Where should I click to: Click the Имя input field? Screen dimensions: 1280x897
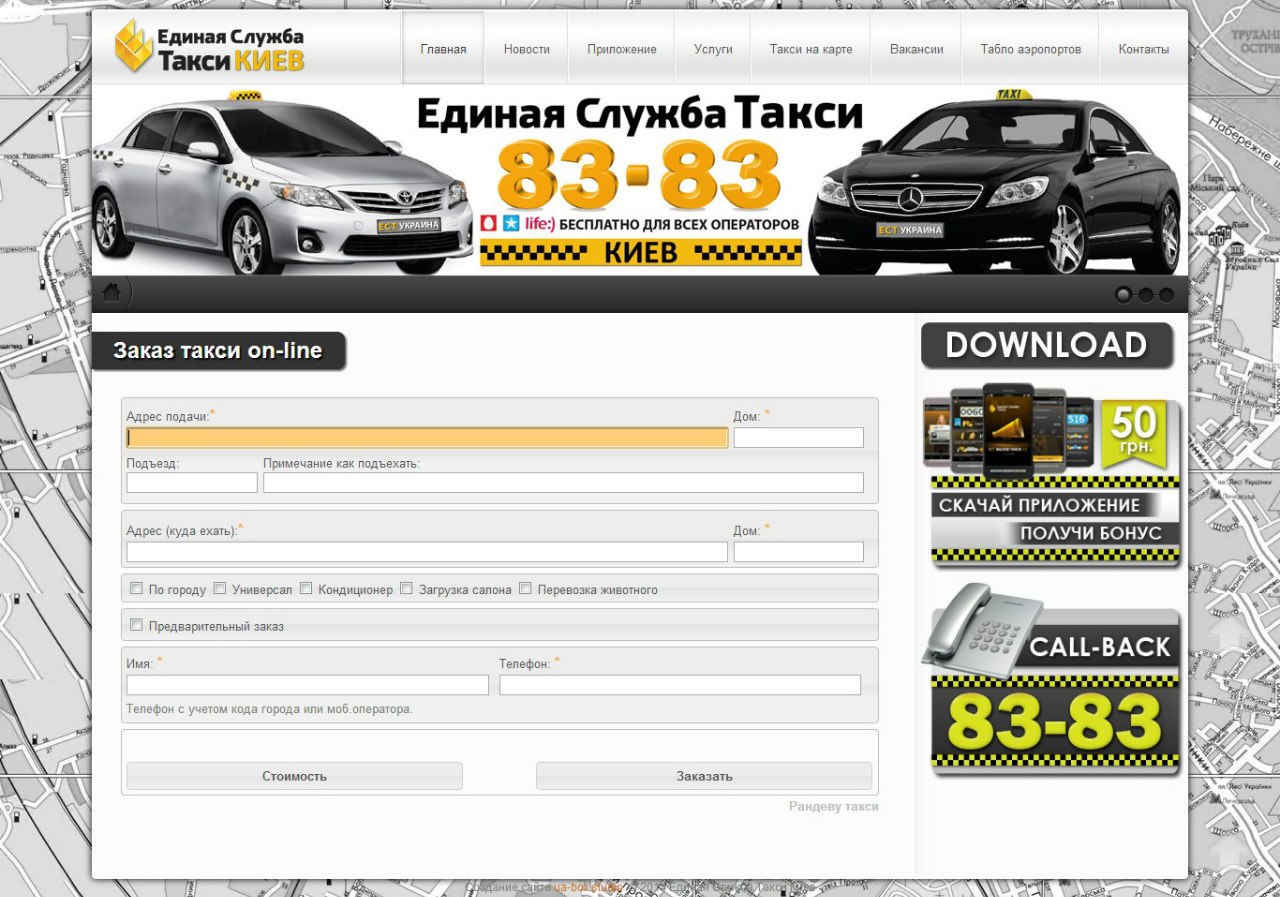(x=307, y=685)
